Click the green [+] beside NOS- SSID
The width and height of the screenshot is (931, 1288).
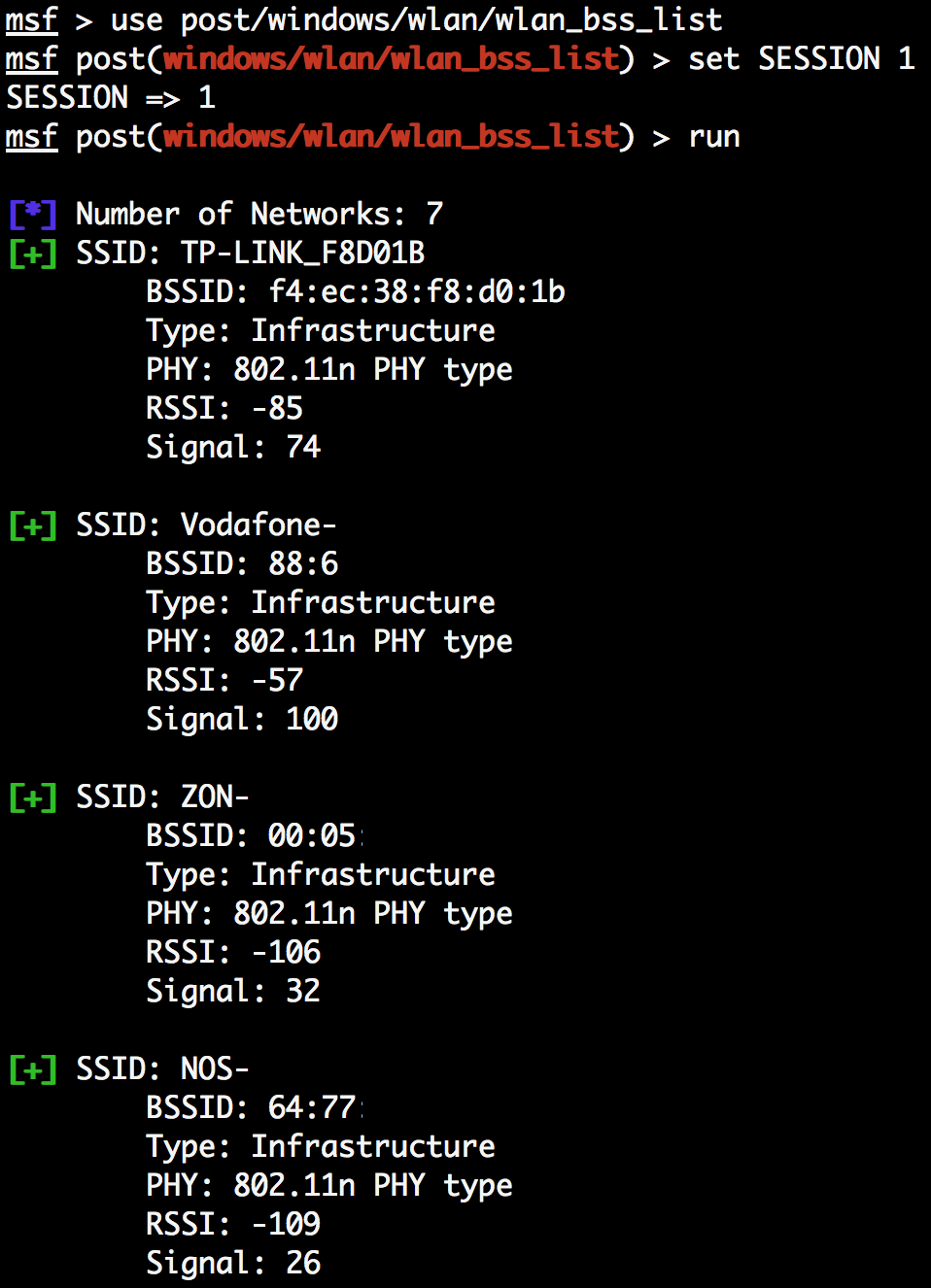(x=33, y=1069)
